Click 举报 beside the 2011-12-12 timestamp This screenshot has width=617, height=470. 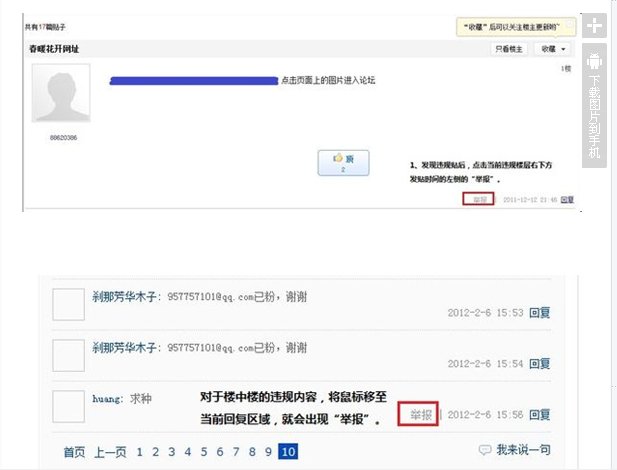click(x=478, y=199)
